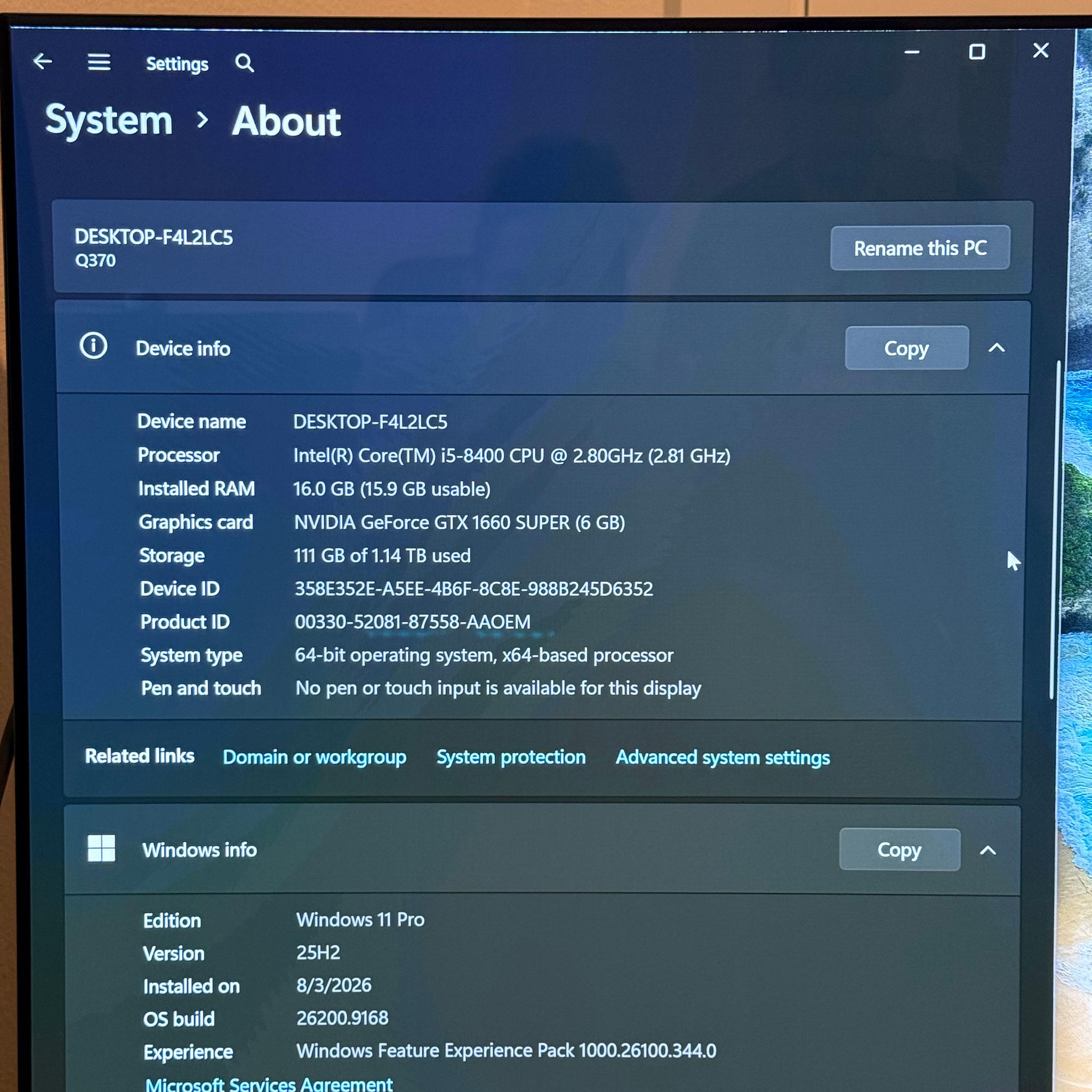Click the Storage row label
The height and width of the screenshot is (1092, 1092).
(172, 556)
